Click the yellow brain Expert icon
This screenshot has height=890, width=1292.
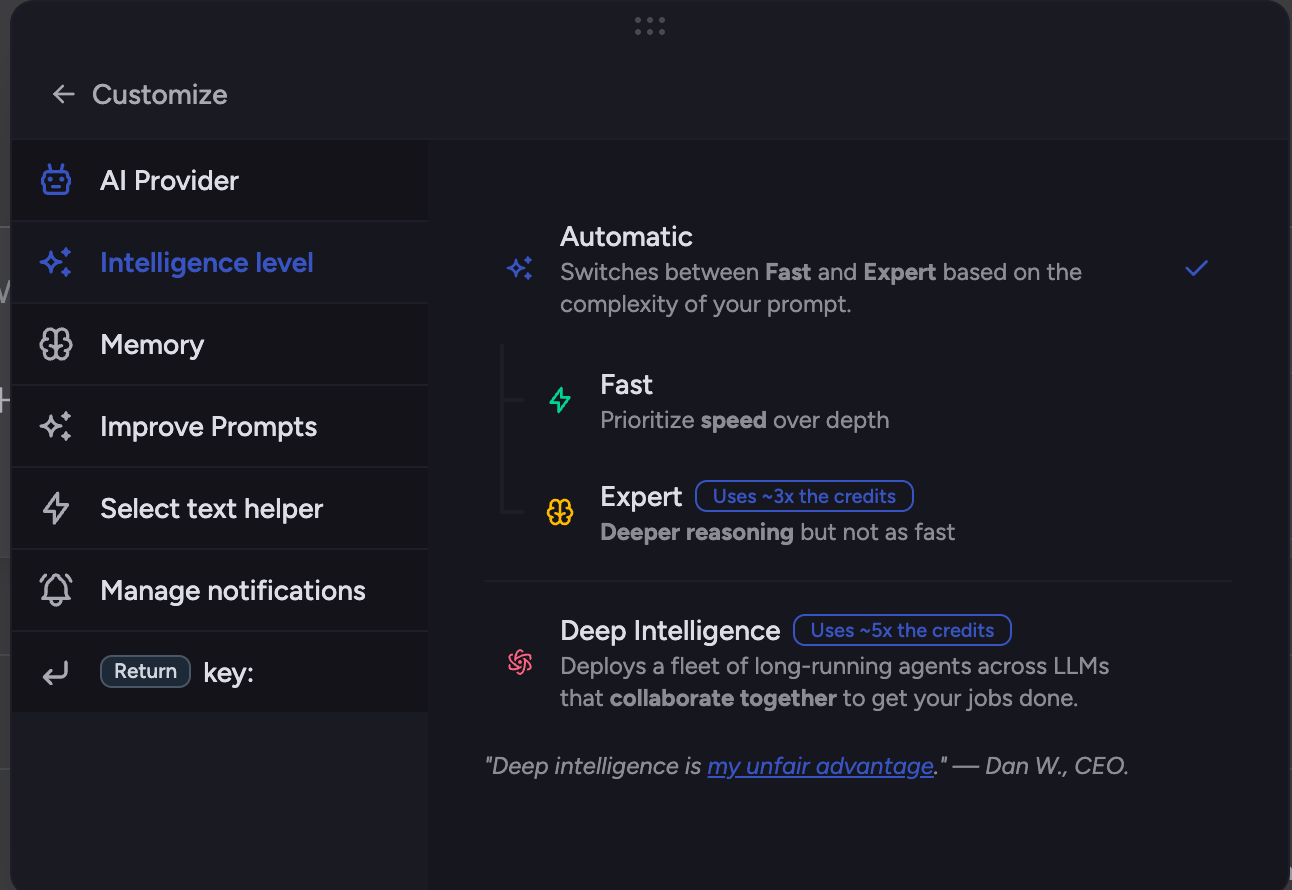[560, 513]
